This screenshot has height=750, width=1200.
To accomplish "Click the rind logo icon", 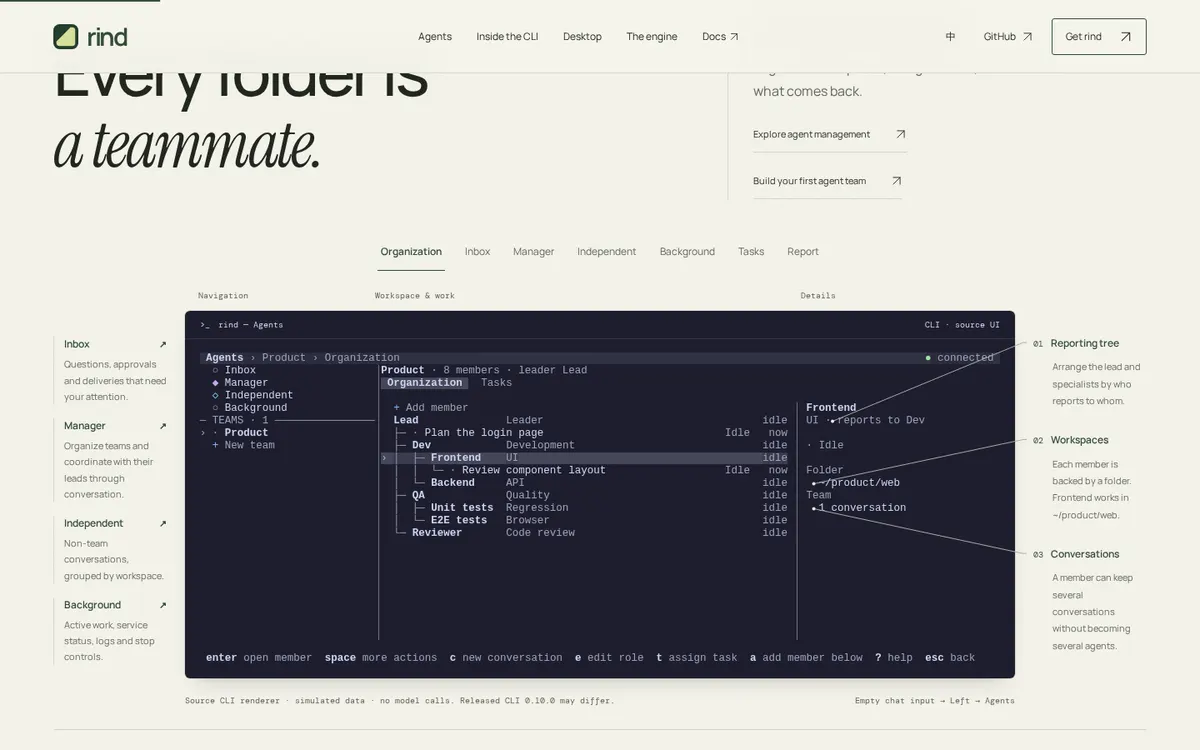I will (66, 37).
